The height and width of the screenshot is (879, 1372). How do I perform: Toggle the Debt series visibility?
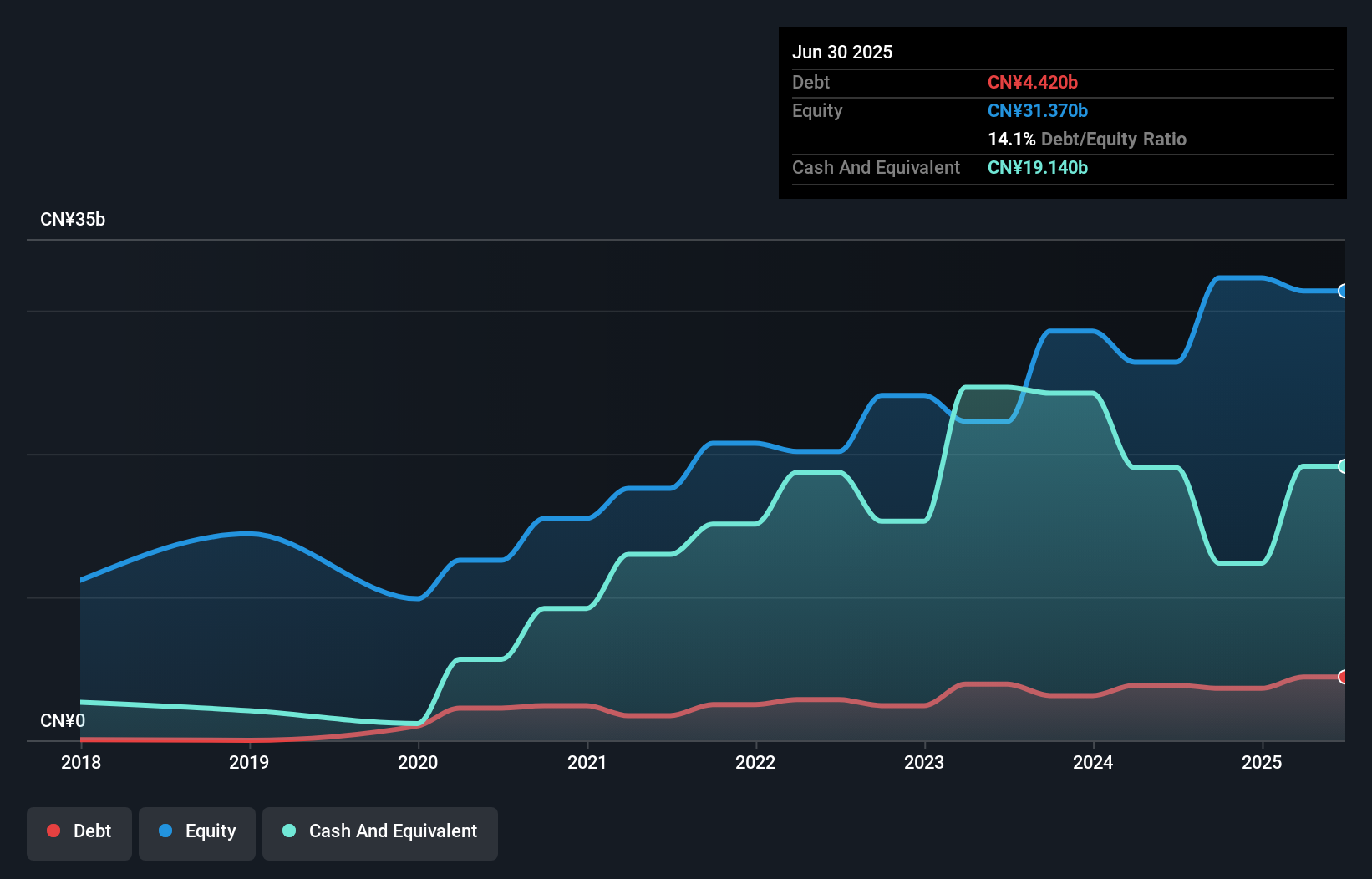79,833
